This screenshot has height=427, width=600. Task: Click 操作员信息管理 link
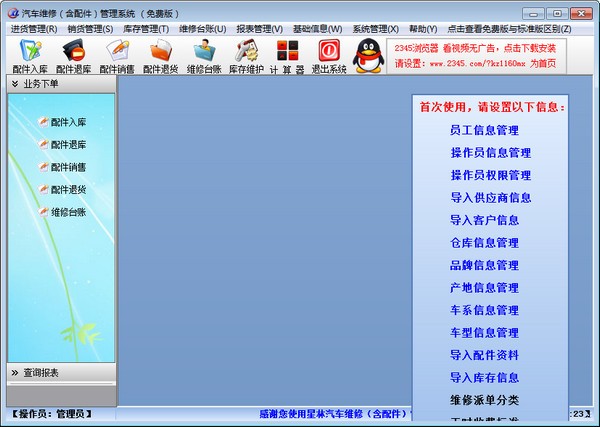pyautogui.click(x=491, y=153)
